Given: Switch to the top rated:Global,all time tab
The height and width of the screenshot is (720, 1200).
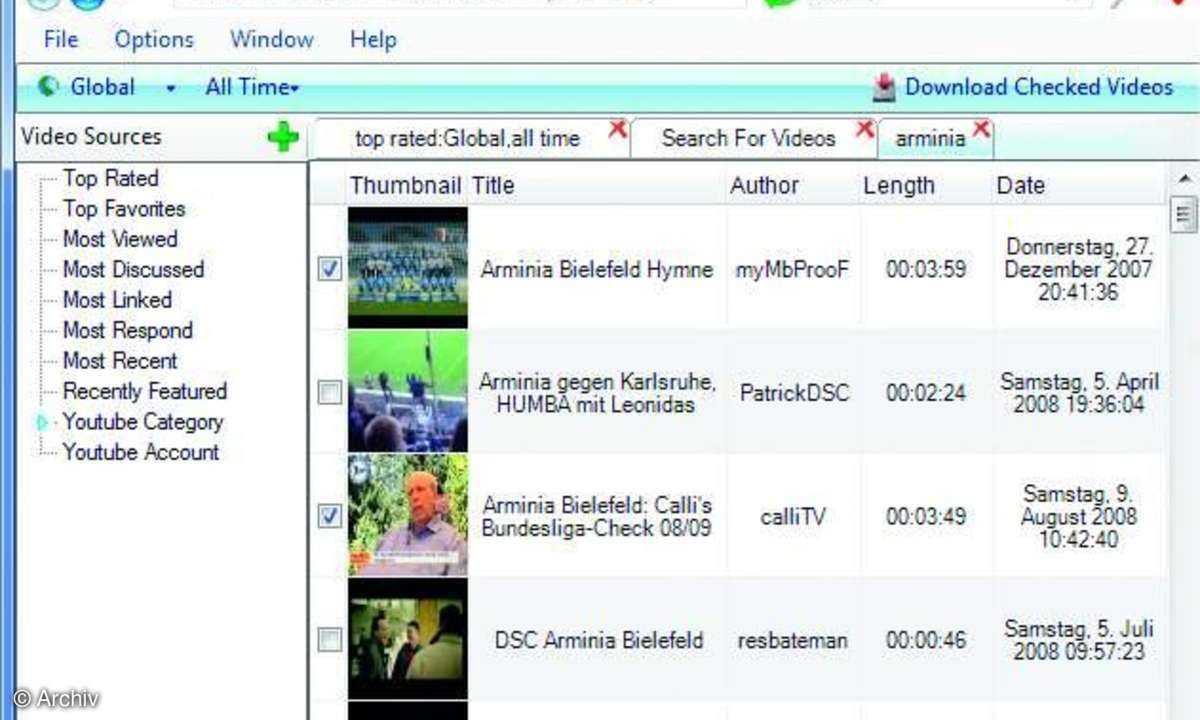Looking at the screenshot, I should click(467, 139).
